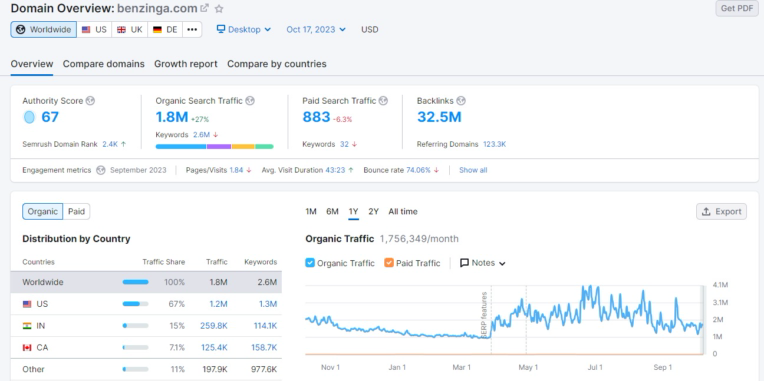Open Semrush Domain Rank 2.4K value
This screenshot has height=381, width=764.
pyautogui.click(x=109, y=144)
